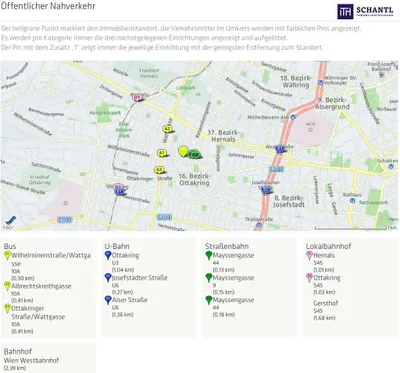Click the Gersthof station entry
The width and height of the screenshot is (400, 373).
[x=326, y=303]
